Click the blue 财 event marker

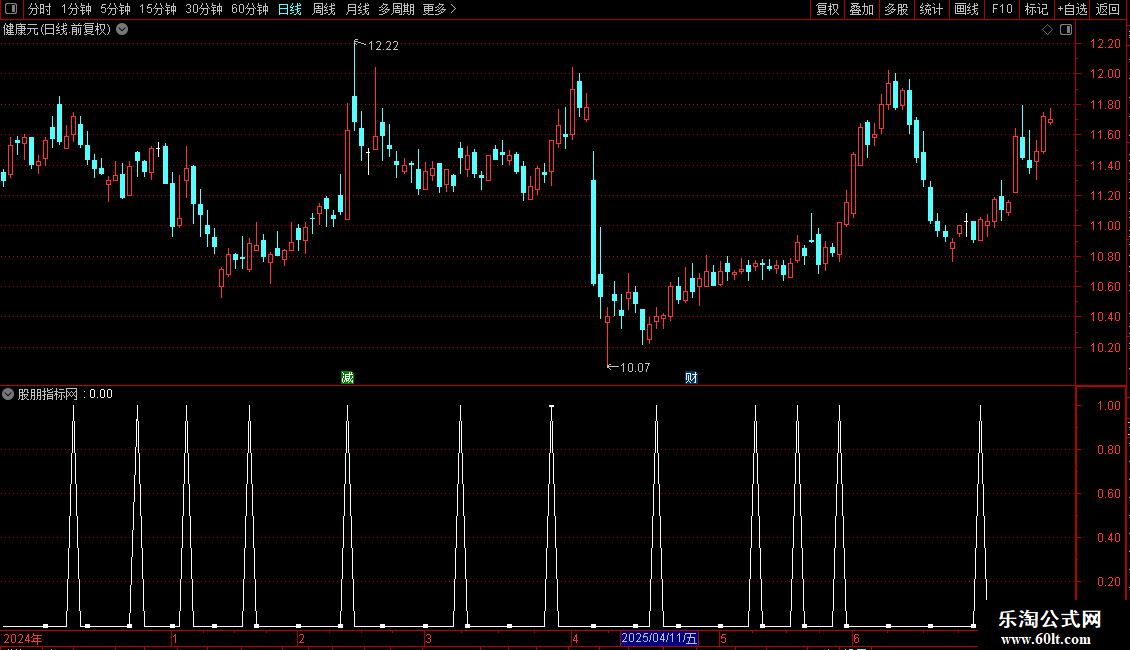[691, 378]
